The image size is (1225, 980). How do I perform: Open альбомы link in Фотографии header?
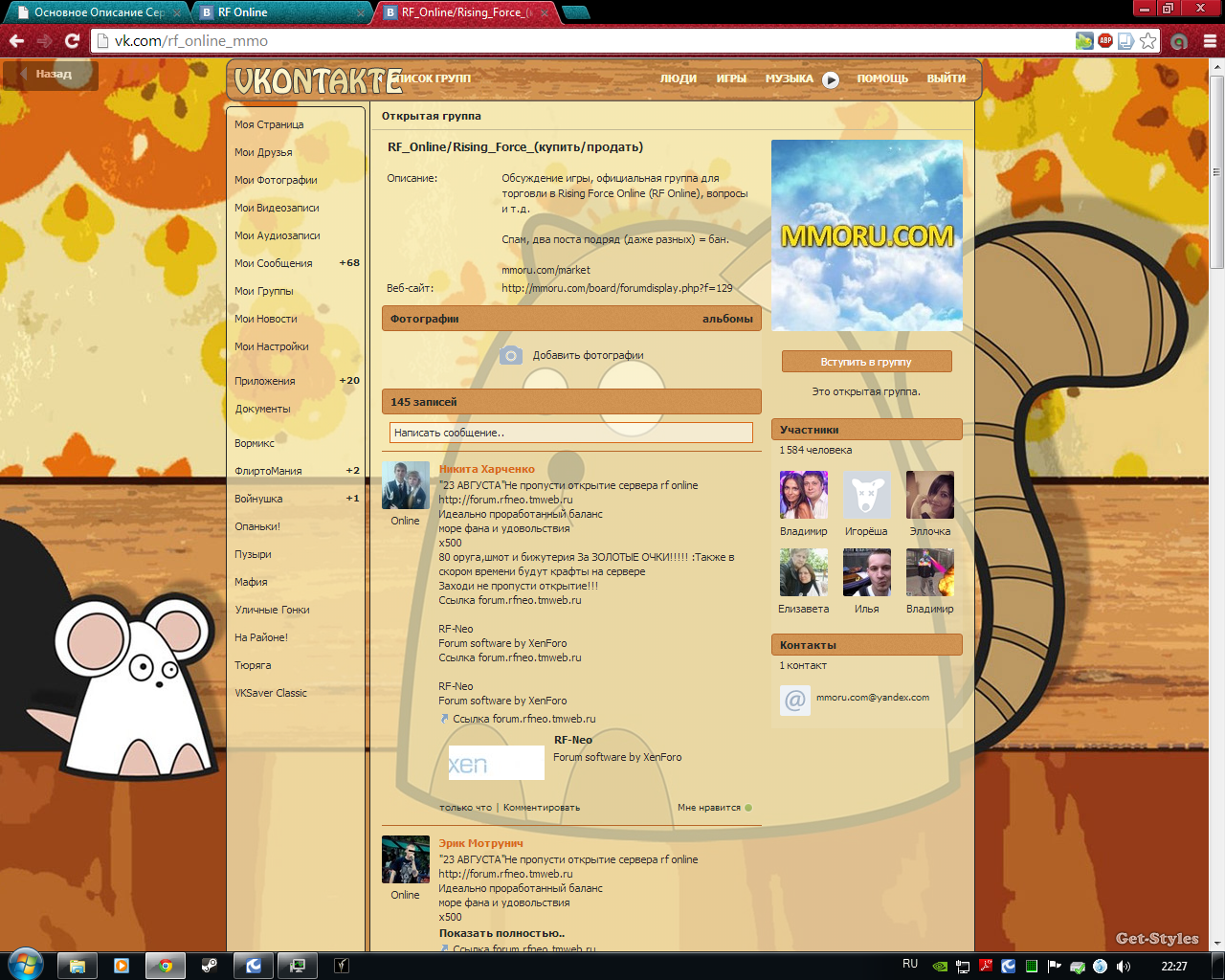pos(727,319)
